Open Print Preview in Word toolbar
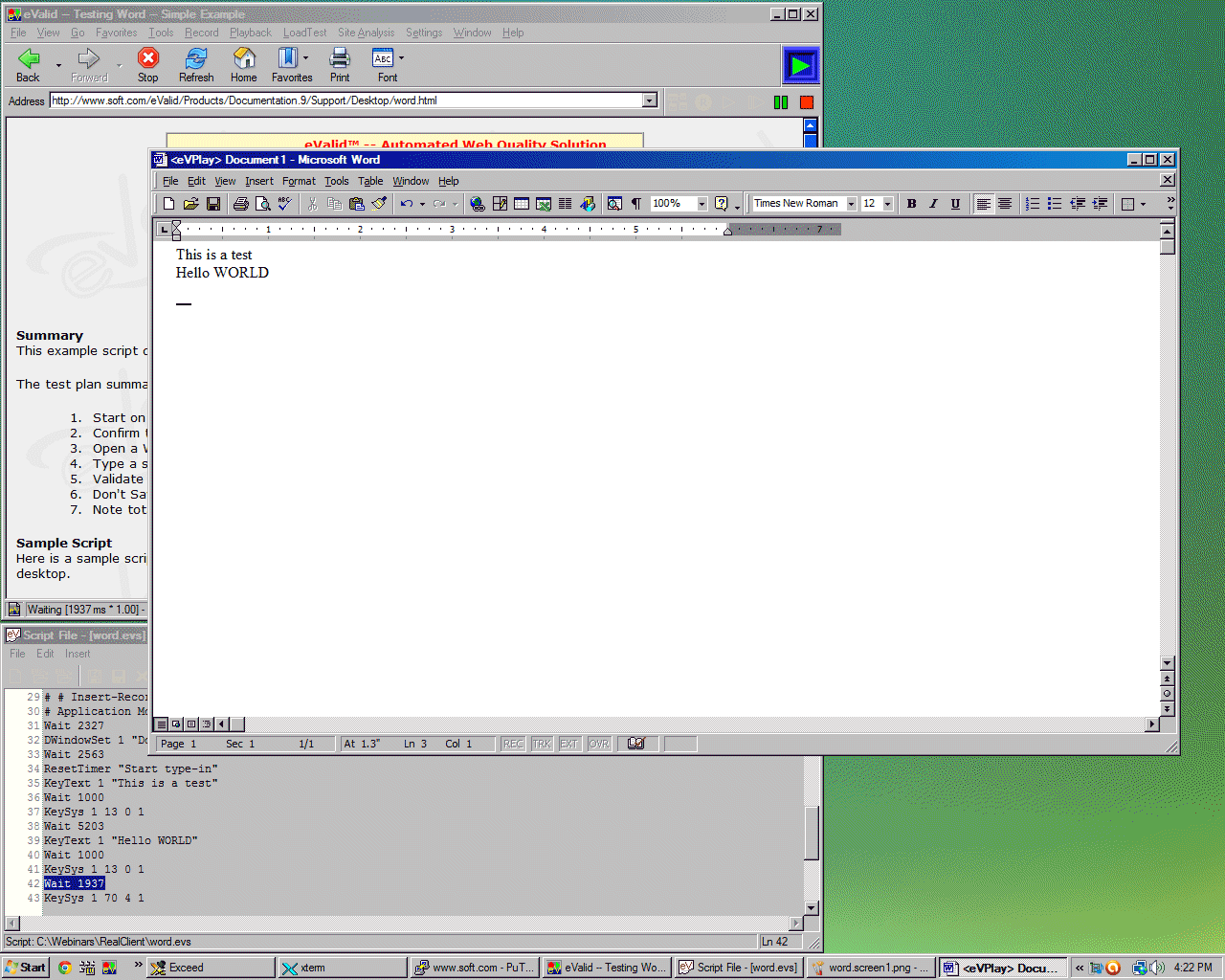The image size is (1225, 980). 263,204
